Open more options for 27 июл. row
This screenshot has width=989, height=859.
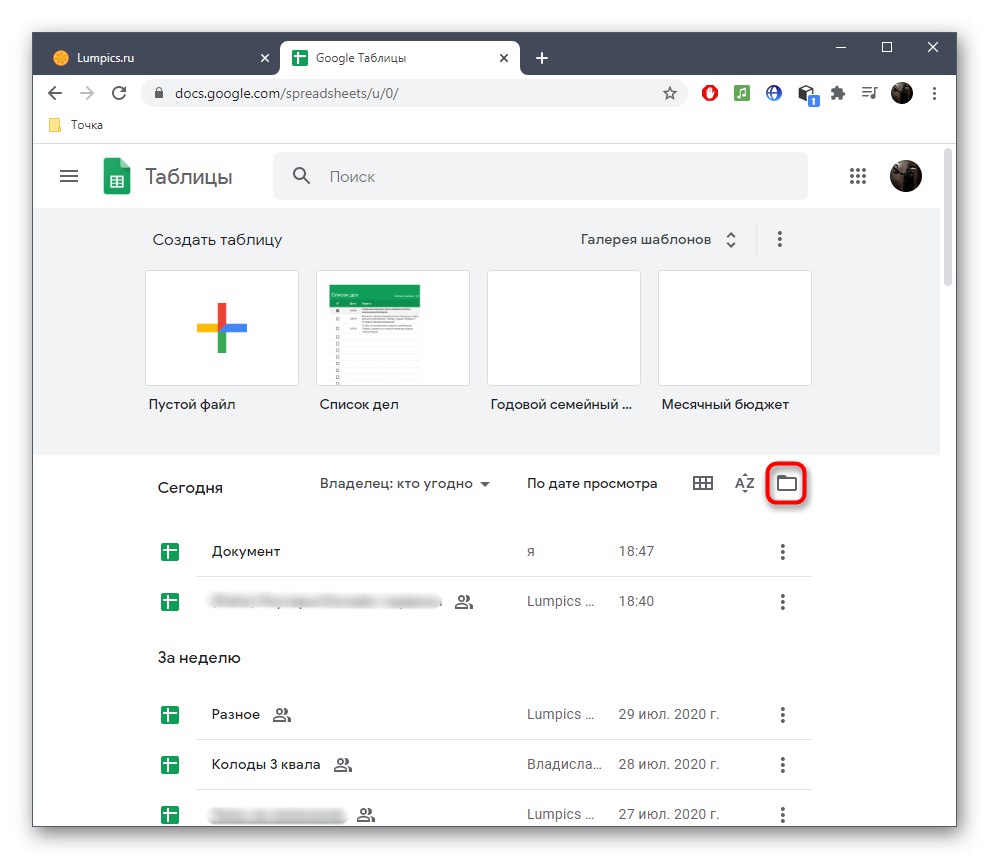point(782,814)
